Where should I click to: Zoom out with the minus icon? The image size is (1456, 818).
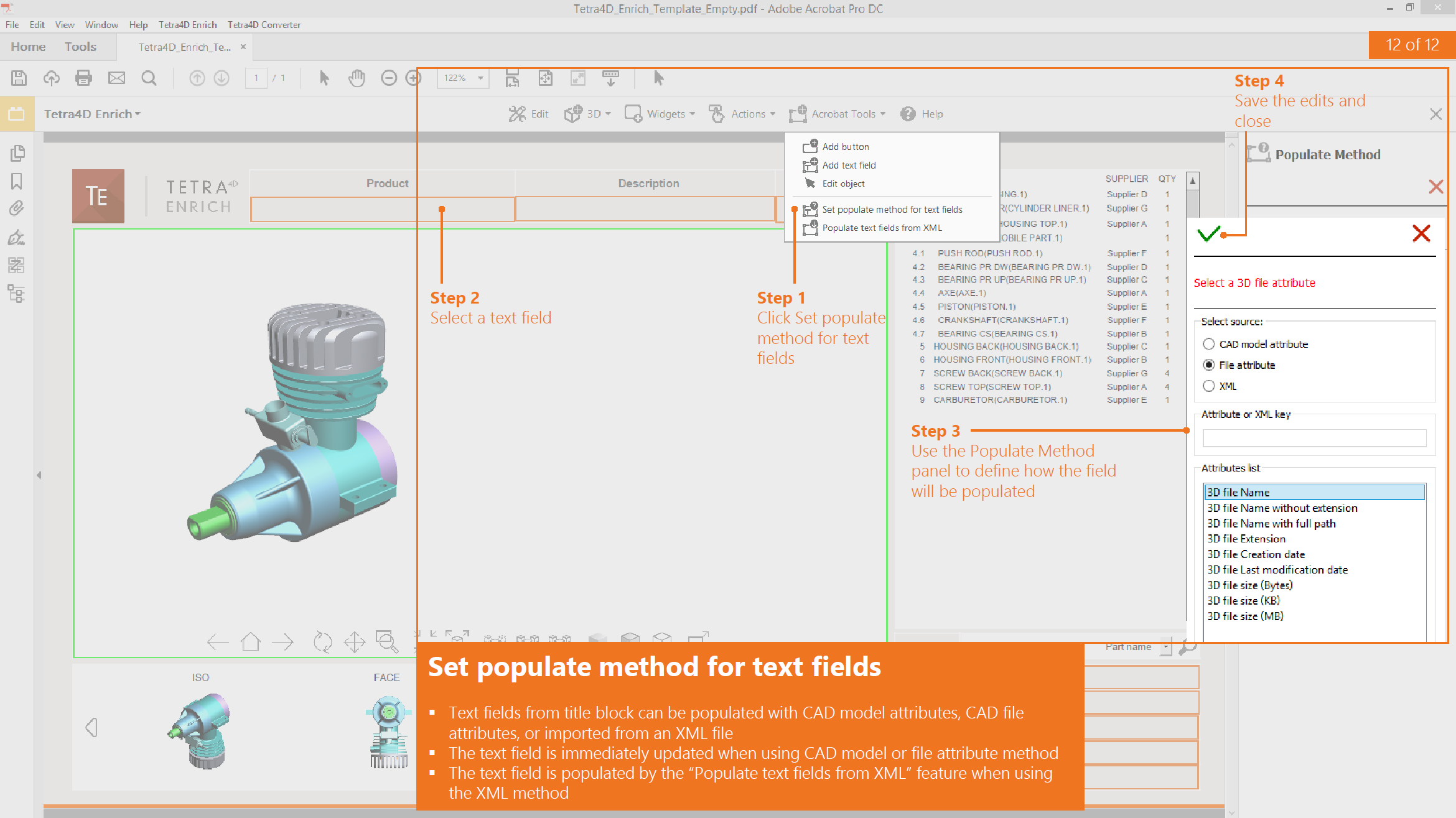389,78
